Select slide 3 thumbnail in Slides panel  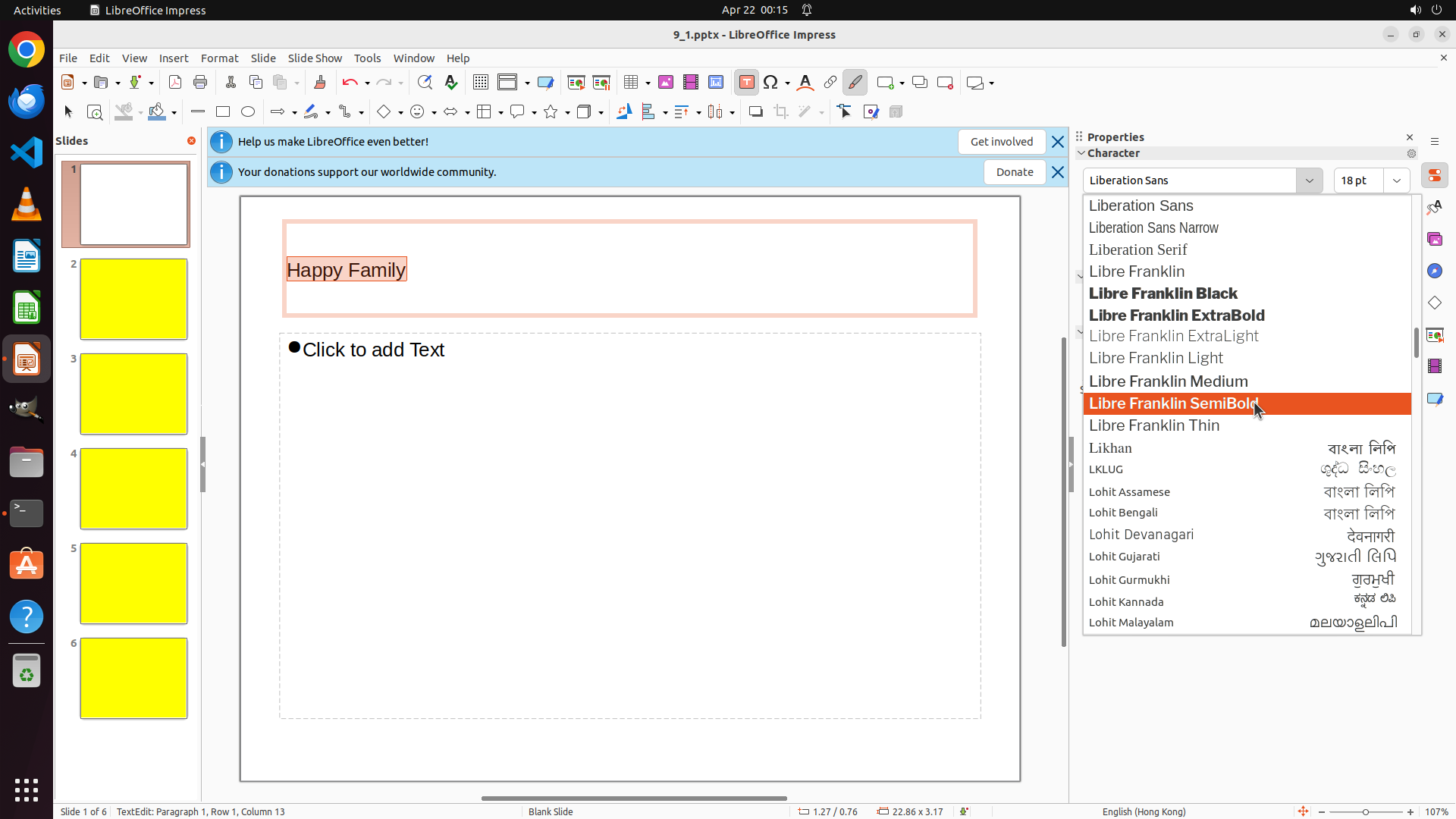(133, 394)
